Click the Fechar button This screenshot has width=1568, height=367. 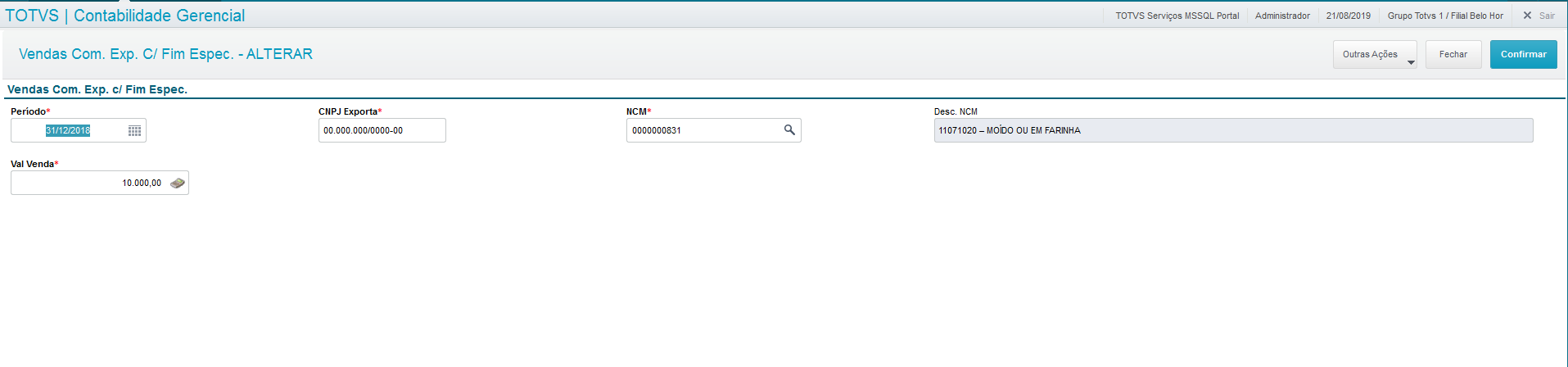(1453, 54)
